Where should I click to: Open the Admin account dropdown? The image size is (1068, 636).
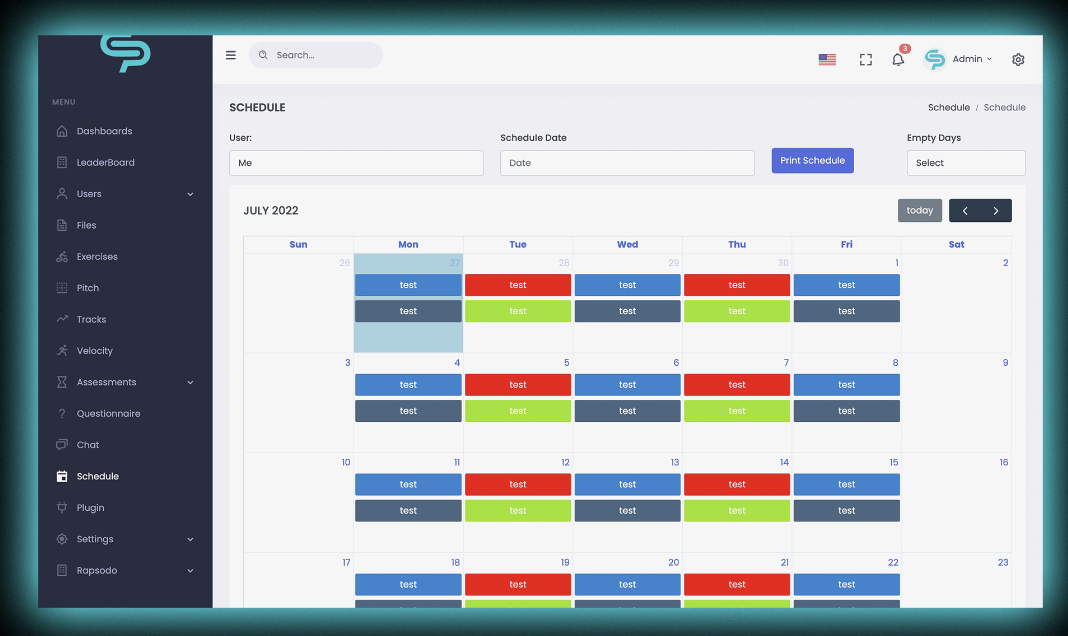coord(959,59)
